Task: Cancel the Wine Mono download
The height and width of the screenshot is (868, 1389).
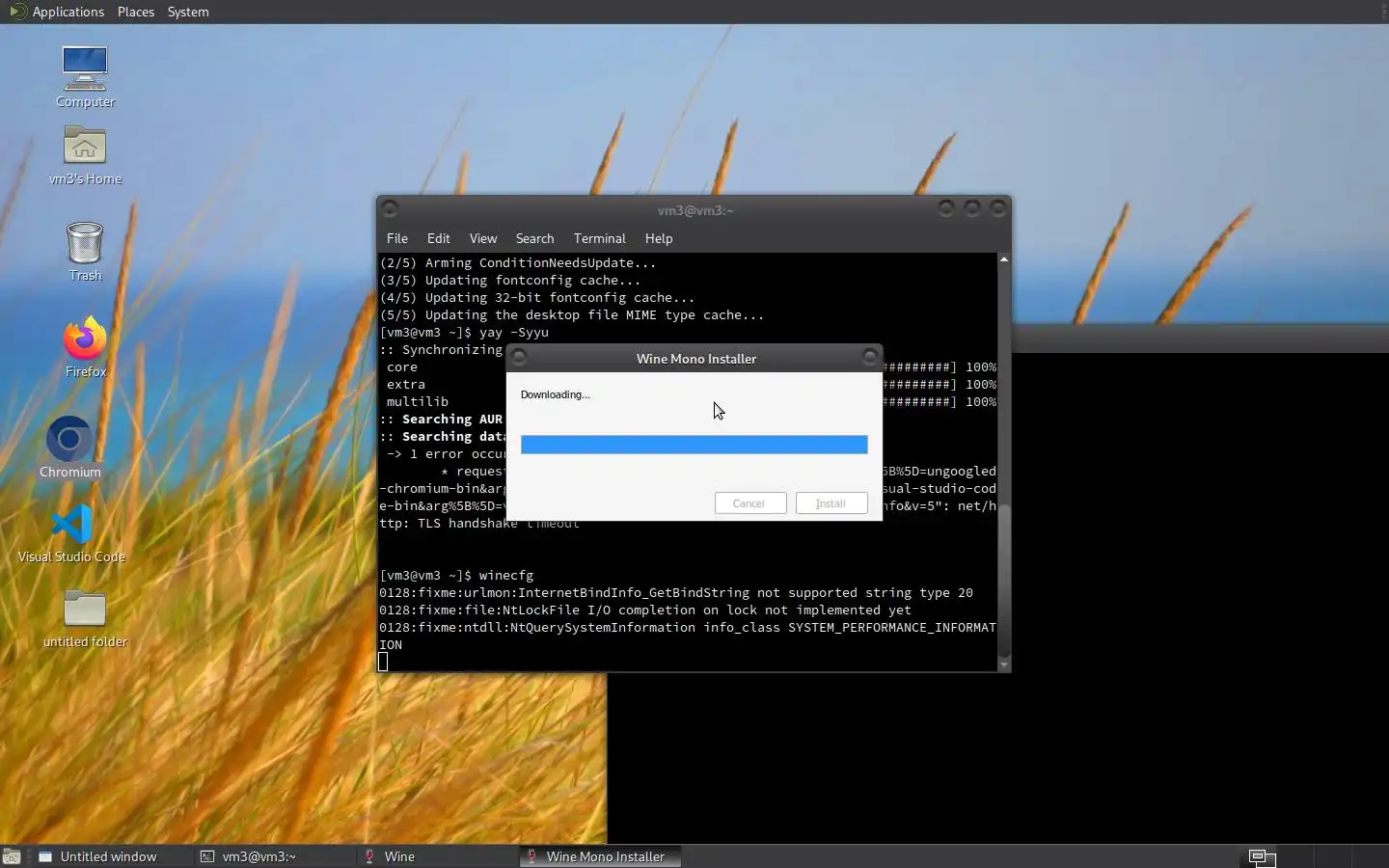Action: [750, 503]
